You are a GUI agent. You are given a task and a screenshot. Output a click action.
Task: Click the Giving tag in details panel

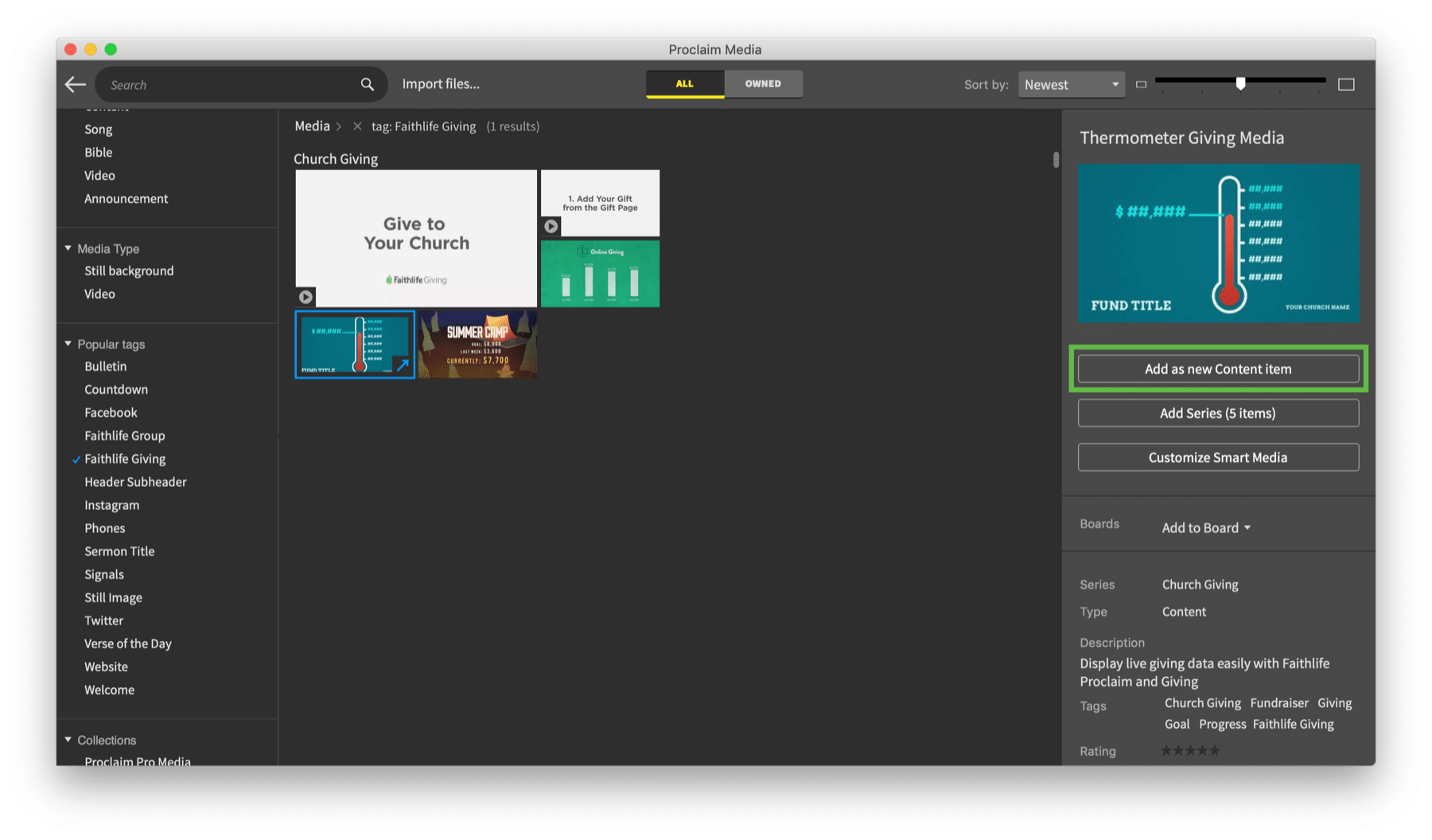pos(1334,703)
